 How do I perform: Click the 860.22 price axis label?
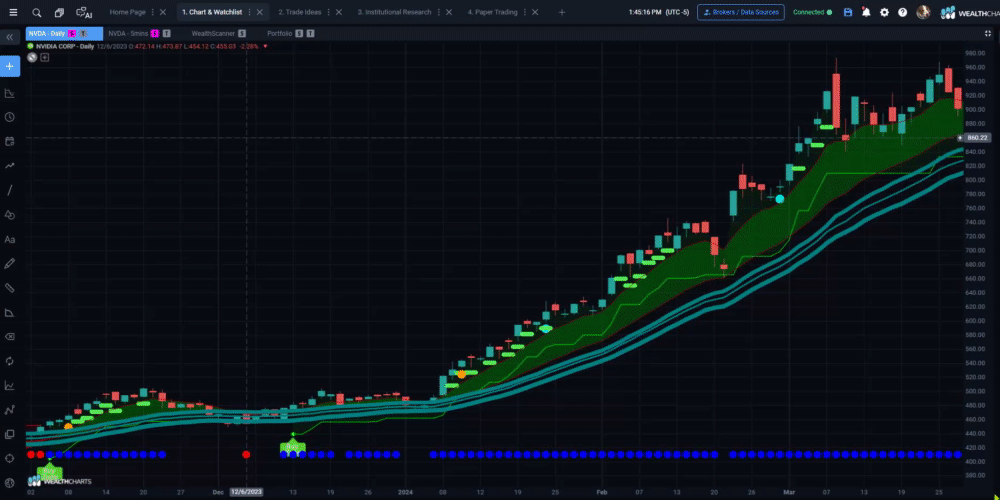pos(976,137)
